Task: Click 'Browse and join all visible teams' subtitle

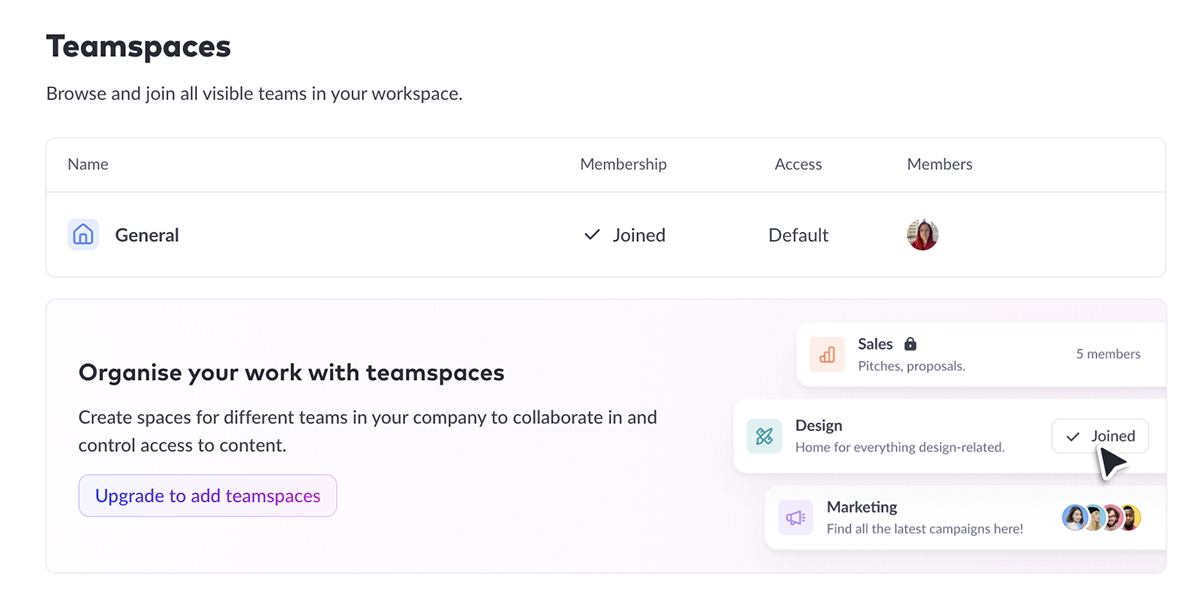Action: [254, 94]
